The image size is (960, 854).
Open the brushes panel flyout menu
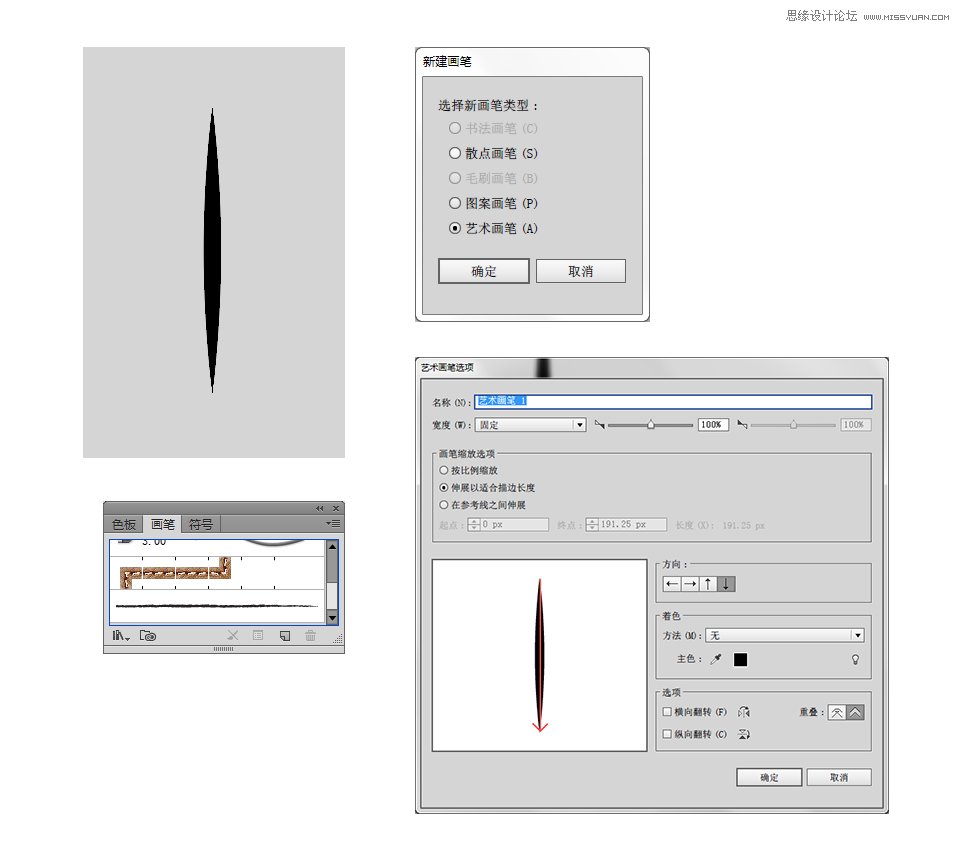(x=333, y=523)
